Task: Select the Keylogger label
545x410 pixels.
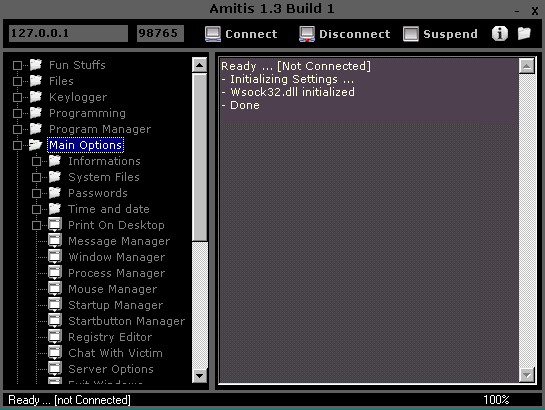Action: (78, 97)
